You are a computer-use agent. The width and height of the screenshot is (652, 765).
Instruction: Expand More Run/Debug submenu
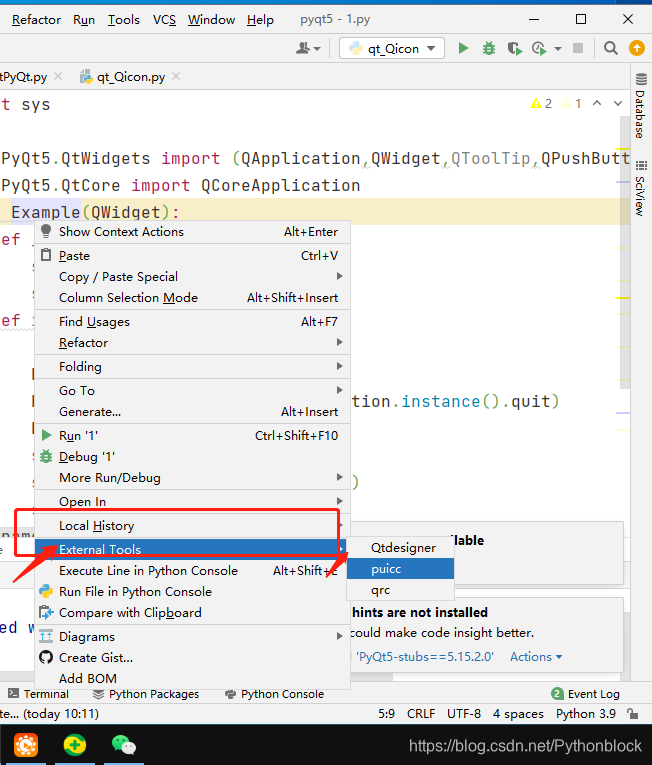click(339, 477)
